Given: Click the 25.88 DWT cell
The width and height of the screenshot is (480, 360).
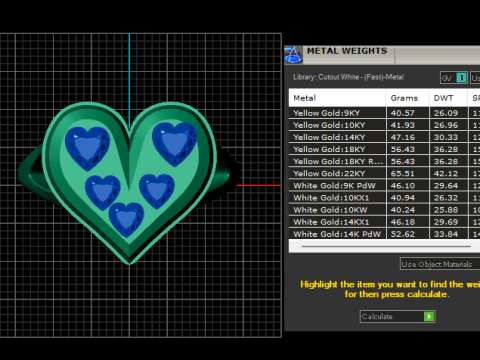Looking at the screenshot, I should coord(448,210).
